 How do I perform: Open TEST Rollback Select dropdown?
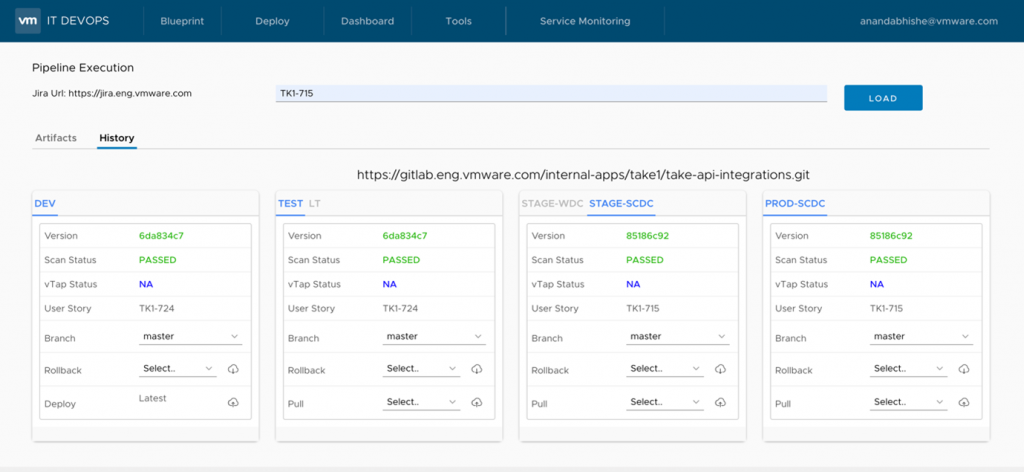pos(421,369)
